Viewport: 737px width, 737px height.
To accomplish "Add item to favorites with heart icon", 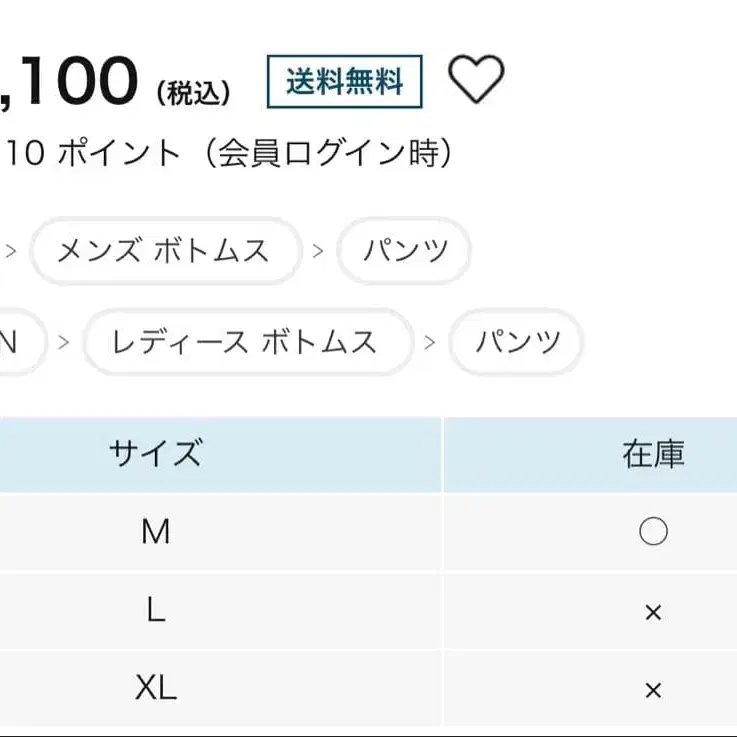I will (475, 80).
